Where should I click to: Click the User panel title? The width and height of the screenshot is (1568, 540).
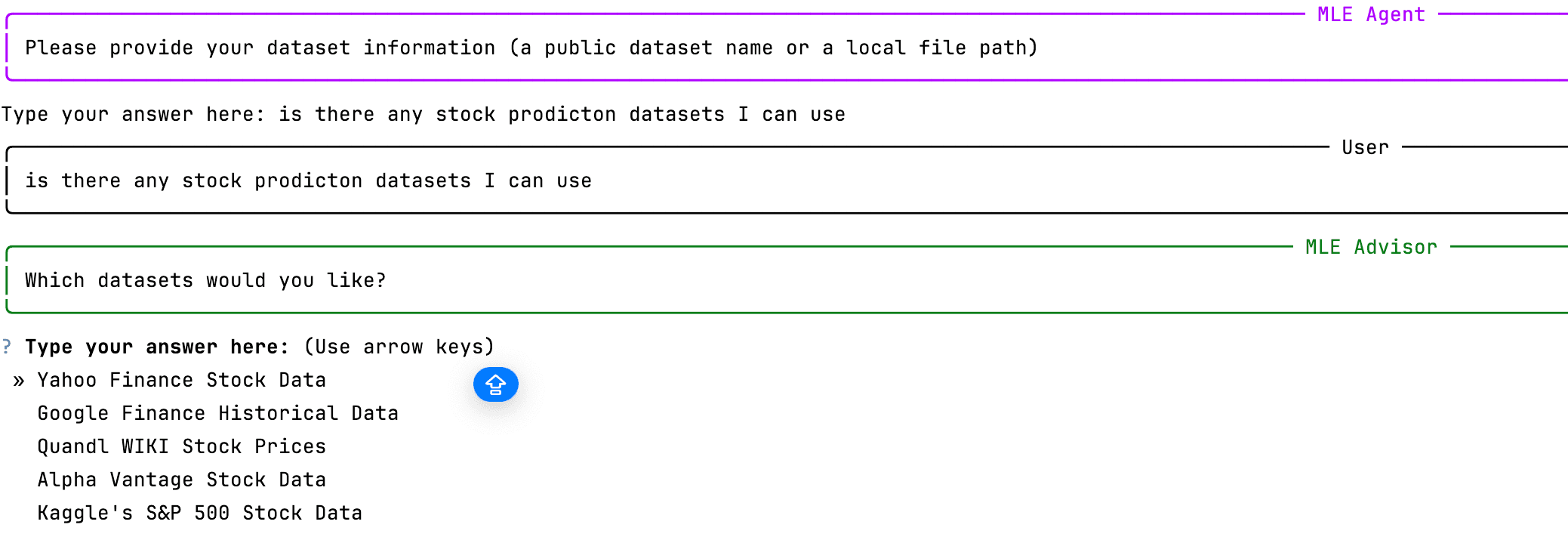click(x=1365, y=147)
